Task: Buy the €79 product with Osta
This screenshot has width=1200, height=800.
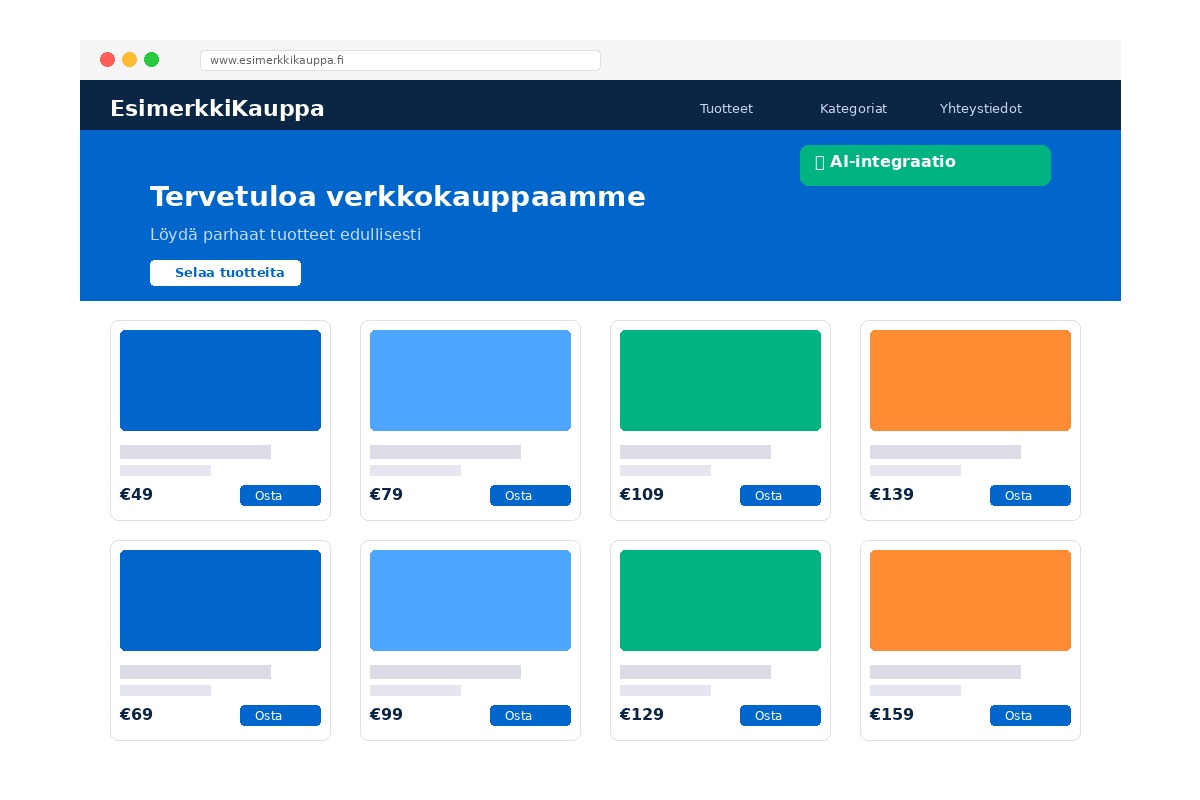Action: (x=530, y=495)
